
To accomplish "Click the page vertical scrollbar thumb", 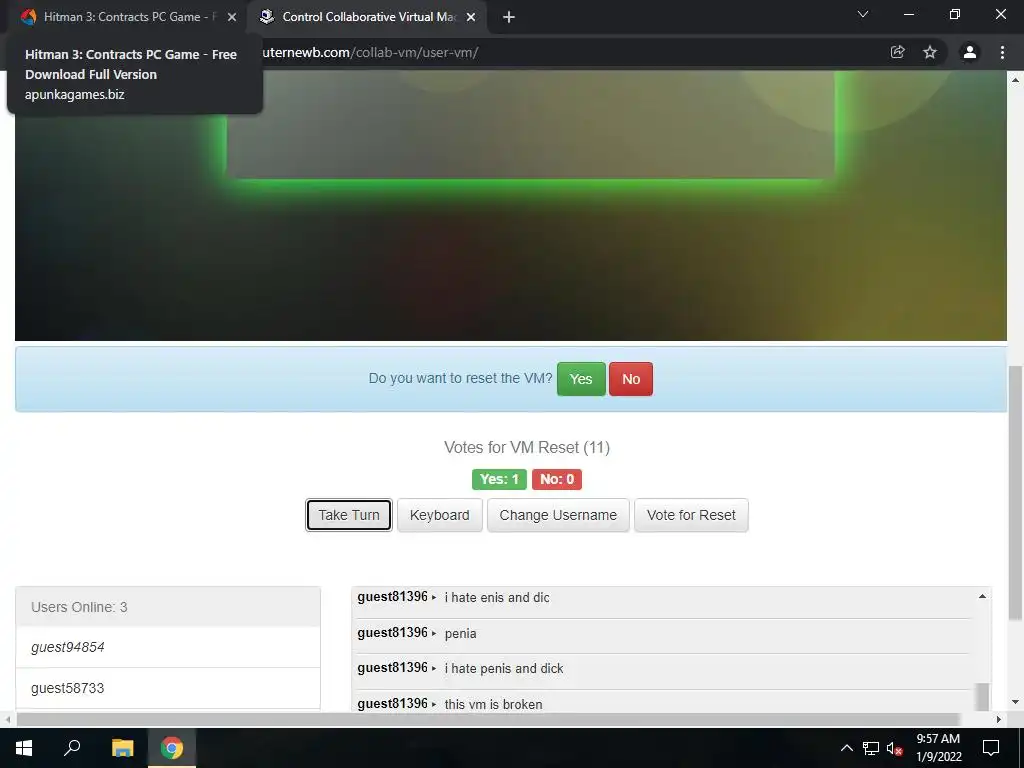I will (x=1015, y=492).
